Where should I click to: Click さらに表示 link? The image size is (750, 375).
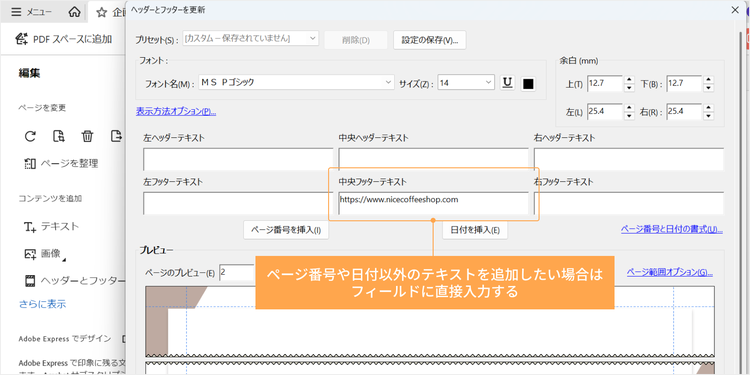coord(43,304)
